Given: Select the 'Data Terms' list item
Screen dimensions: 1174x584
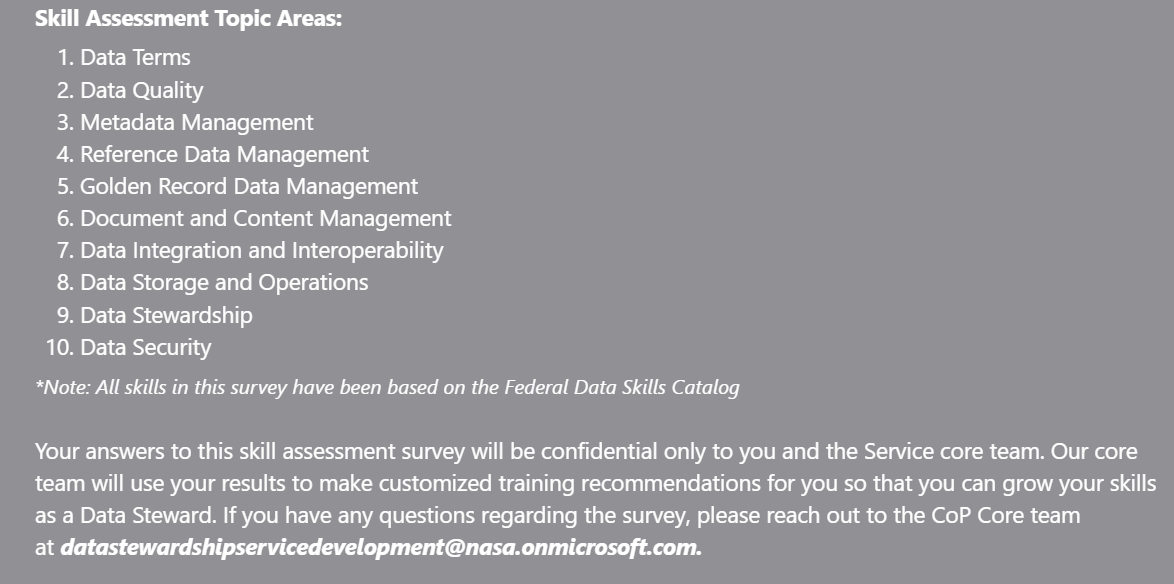Looking at the screenshot, I should pos(135,58).
